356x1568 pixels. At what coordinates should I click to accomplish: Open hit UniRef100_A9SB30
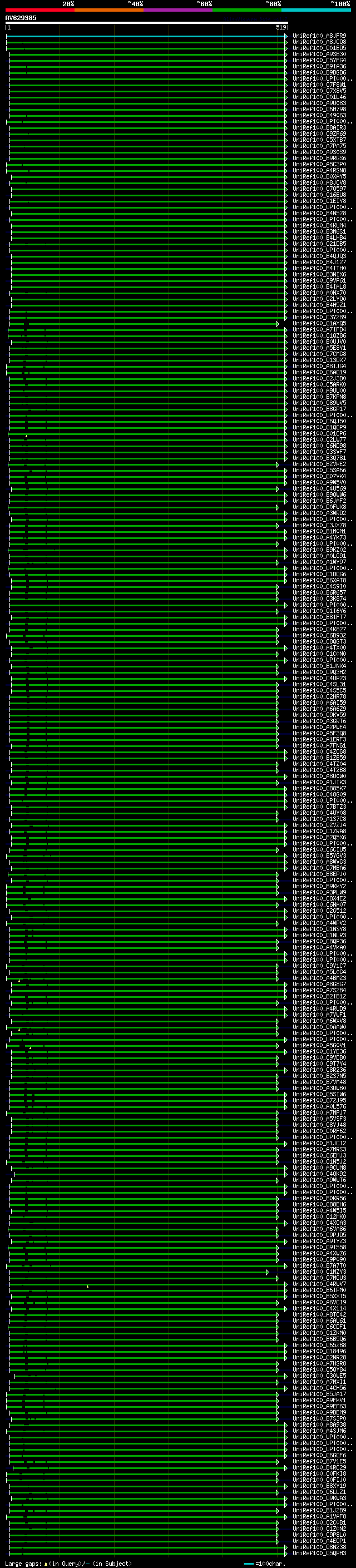(319, 54)
